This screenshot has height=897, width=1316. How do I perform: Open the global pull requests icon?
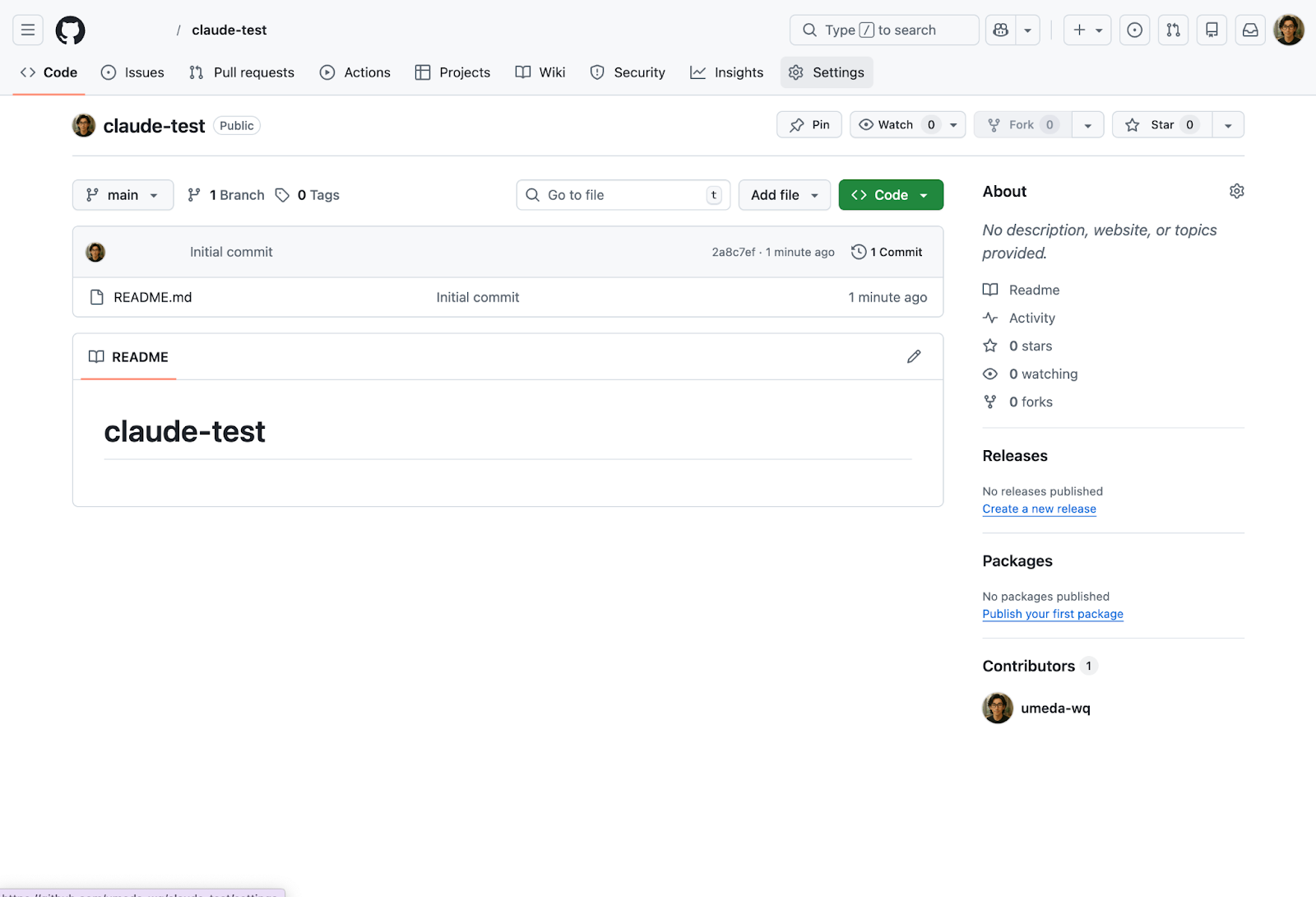pyautogui.click(x=1173, y=30)
